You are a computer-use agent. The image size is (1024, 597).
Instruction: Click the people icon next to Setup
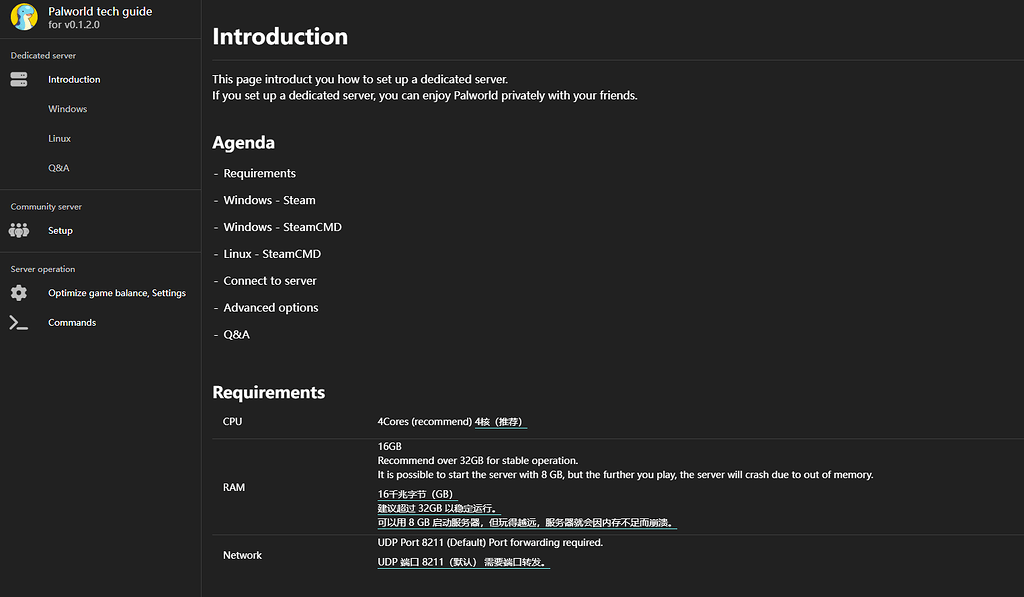coord(19,230)
